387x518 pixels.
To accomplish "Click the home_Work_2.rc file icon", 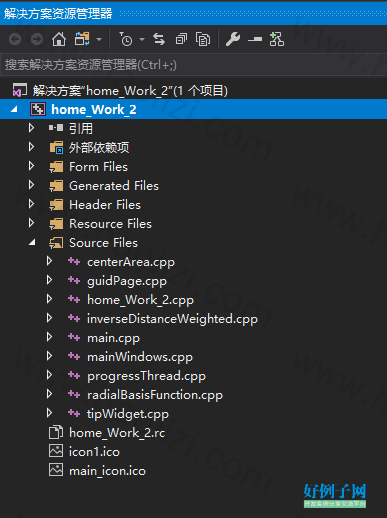I will 56,432.
